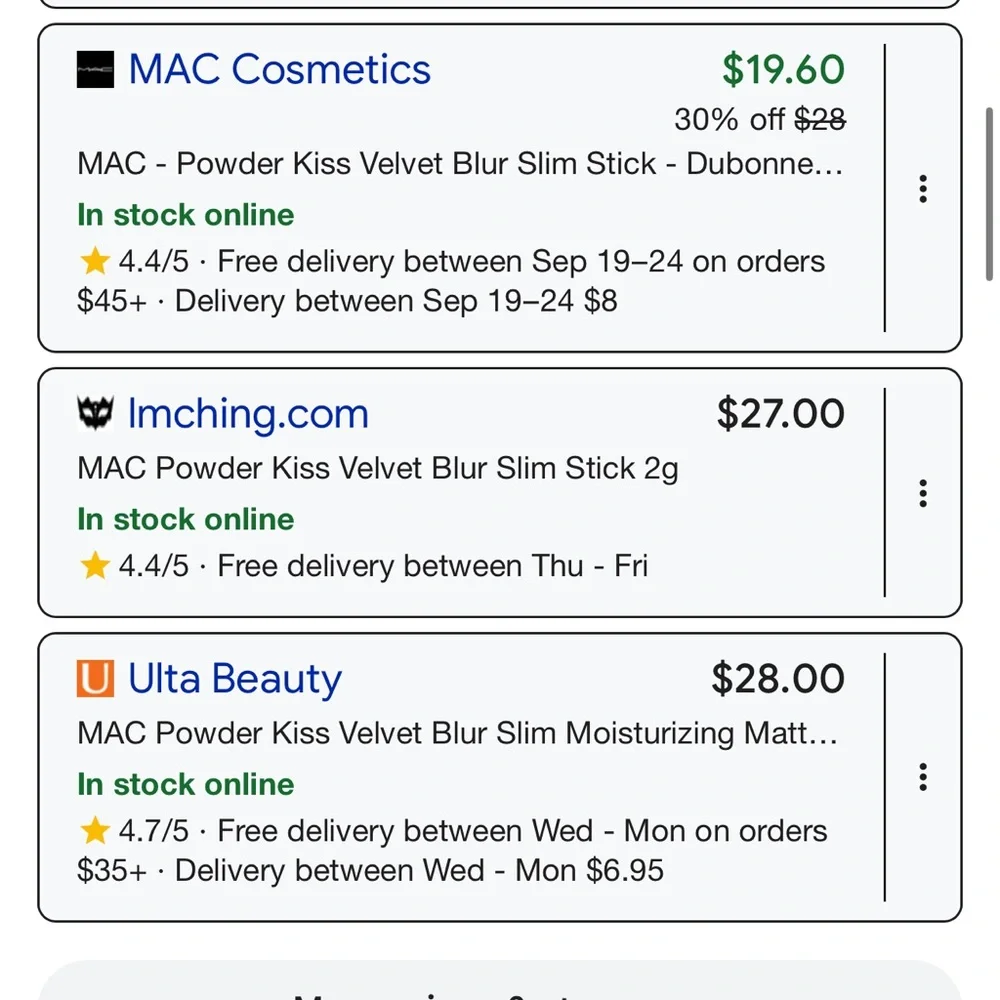Select the $28.00 price from Ulta Beauty
Screen dimensions: 1000x1000
pyautogui.click(x=778, y=679)
